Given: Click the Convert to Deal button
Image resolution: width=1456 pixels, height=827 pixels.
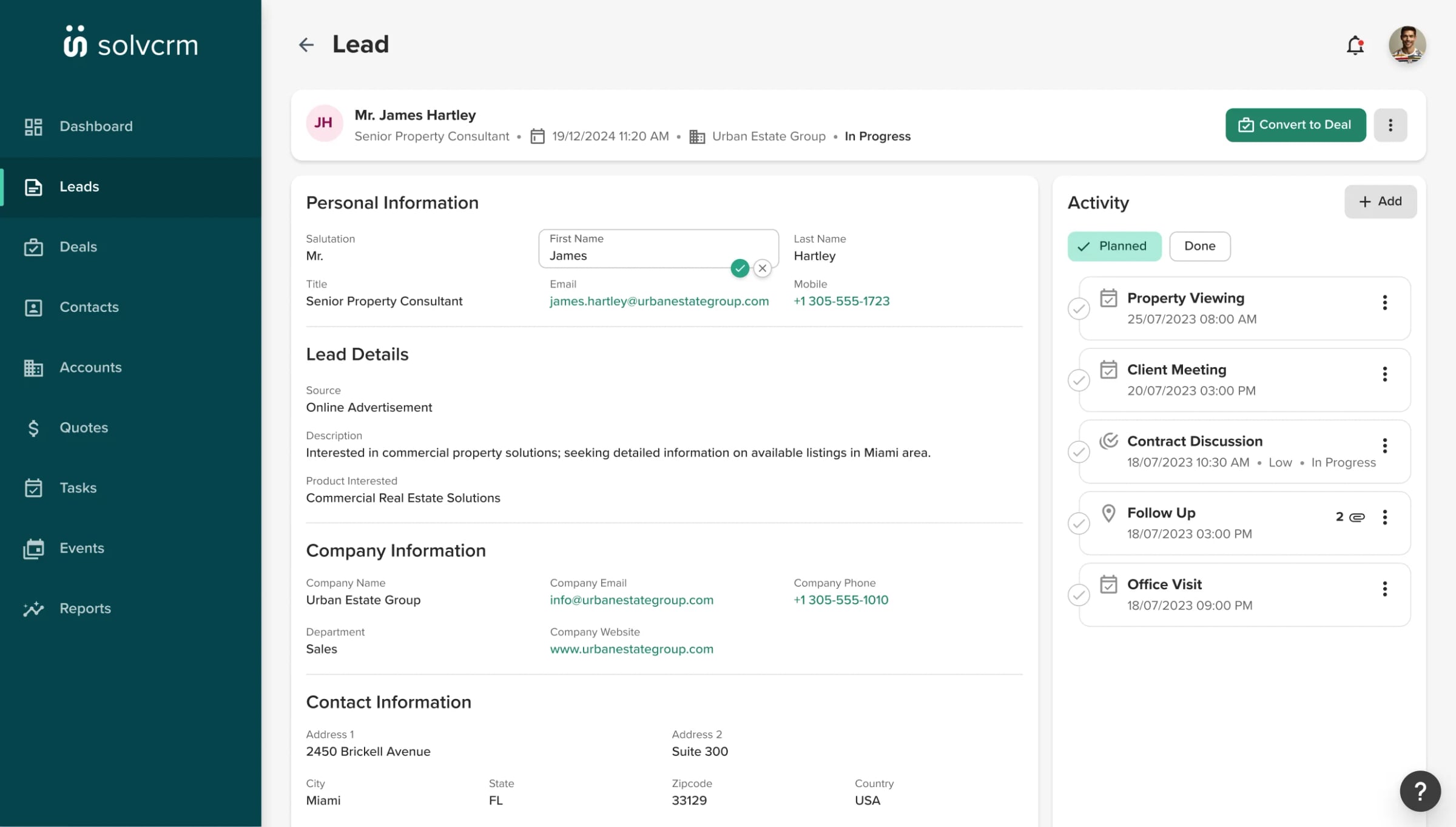Looking at the screenshot, I should [x=1295, y=125].
